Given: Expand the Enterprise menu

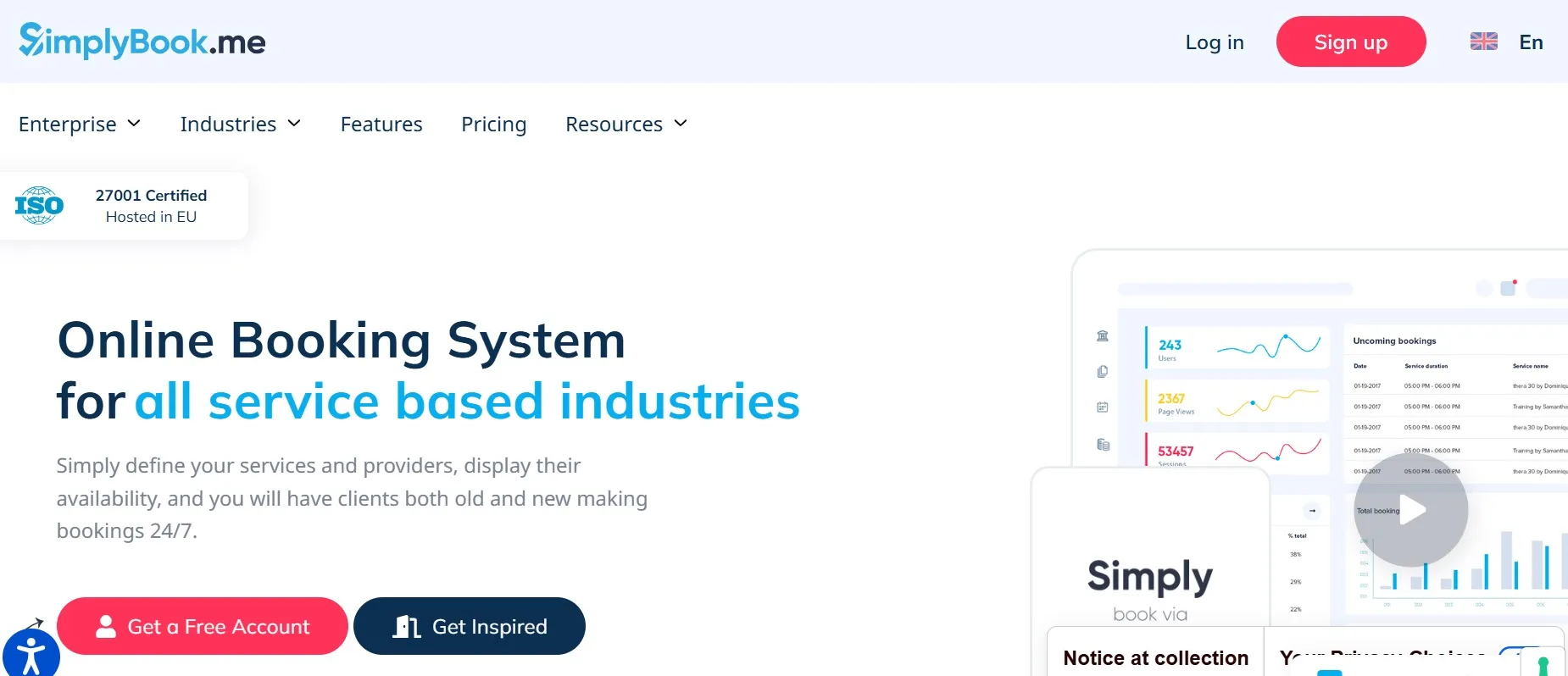Looking at the screenshot, I should tap(80, 125).
